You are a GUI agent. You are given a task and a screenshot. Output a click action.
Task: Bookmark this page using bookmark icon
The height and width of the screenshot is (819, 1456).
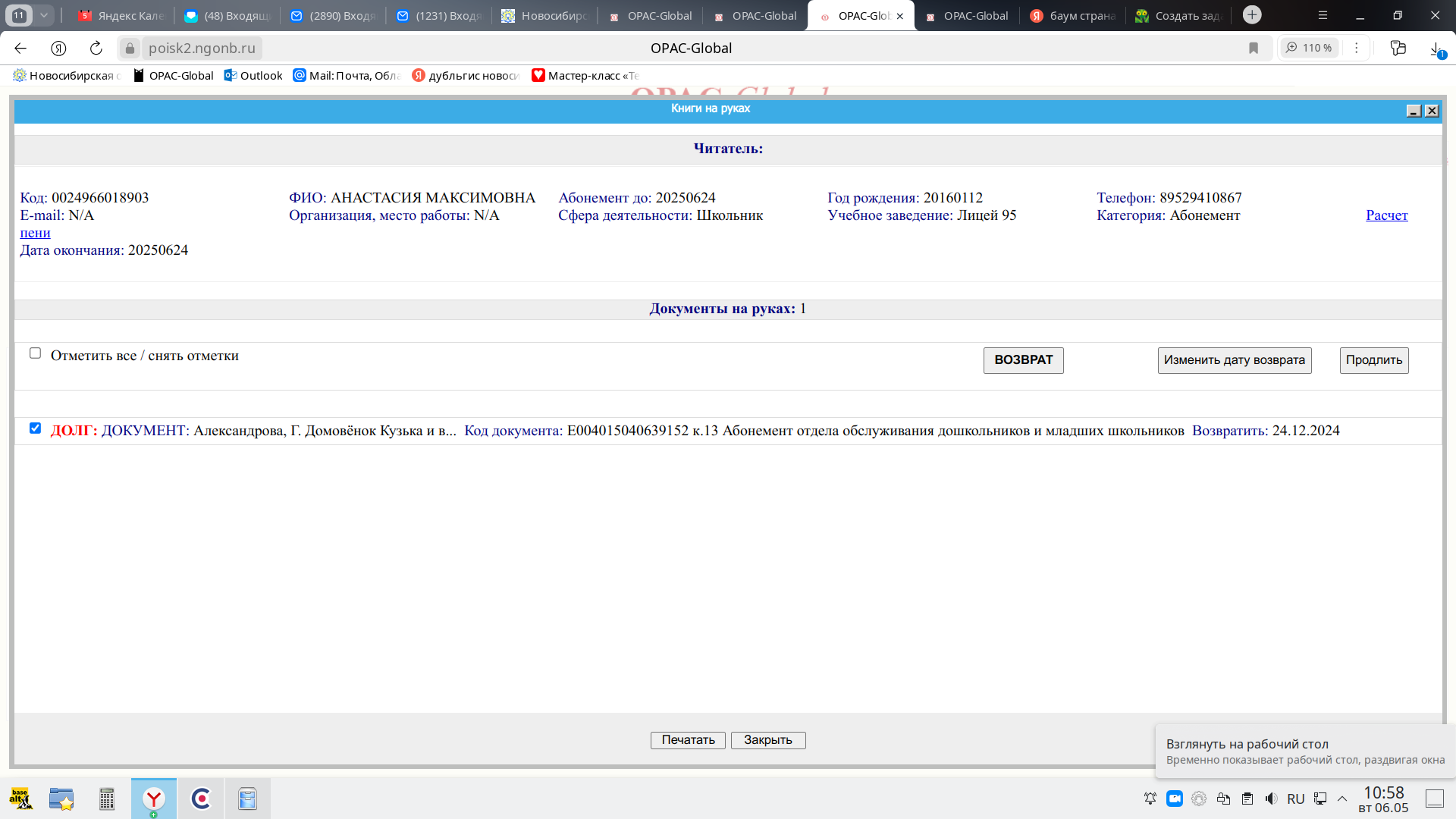point(1254,48)
